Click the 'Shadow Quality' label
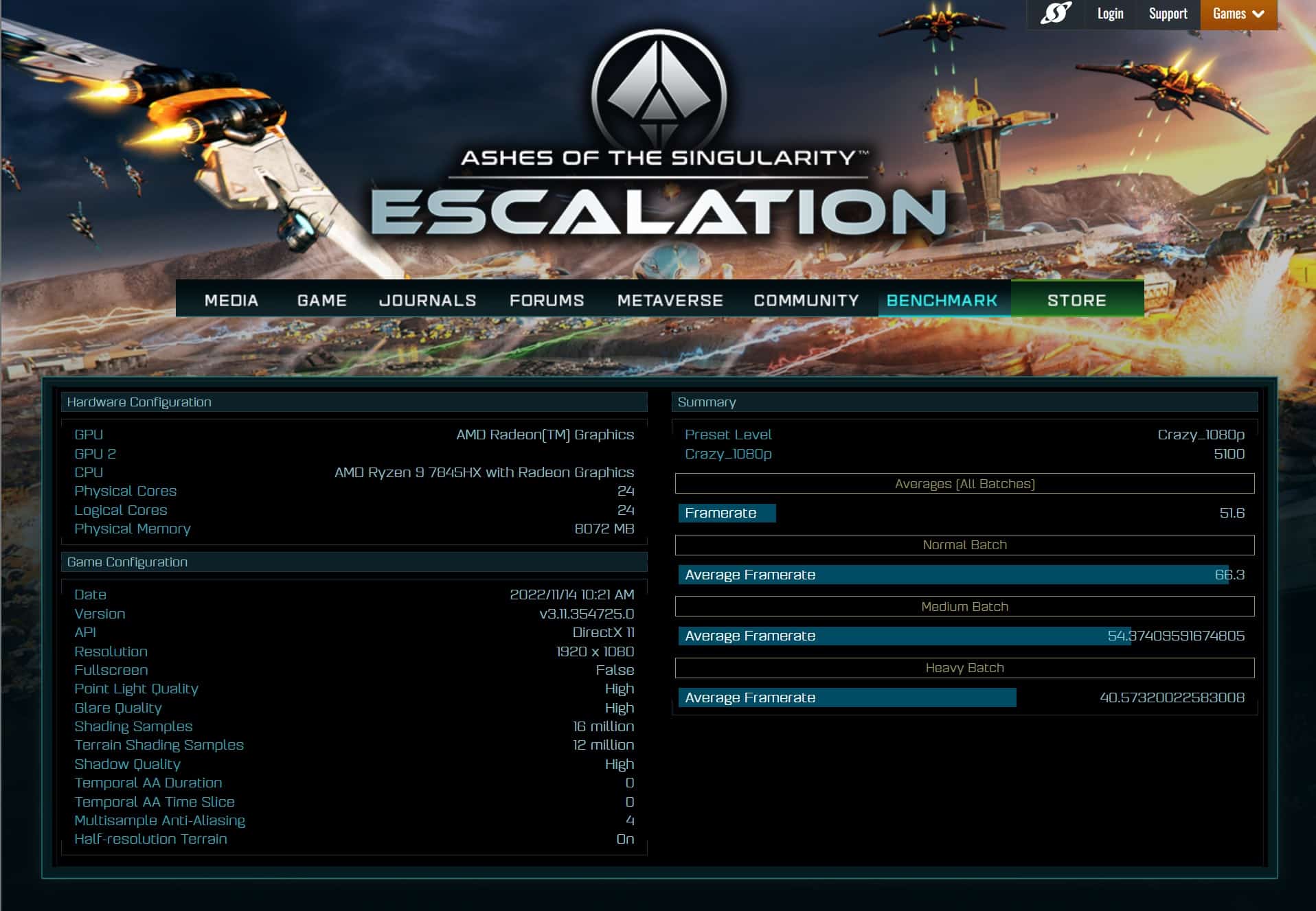 pos(127,764)
